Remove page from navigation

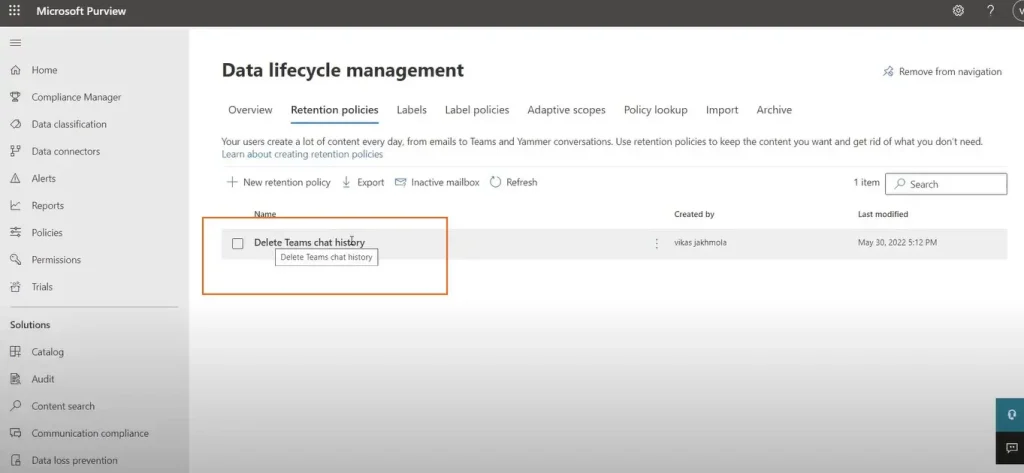(941, 72)
